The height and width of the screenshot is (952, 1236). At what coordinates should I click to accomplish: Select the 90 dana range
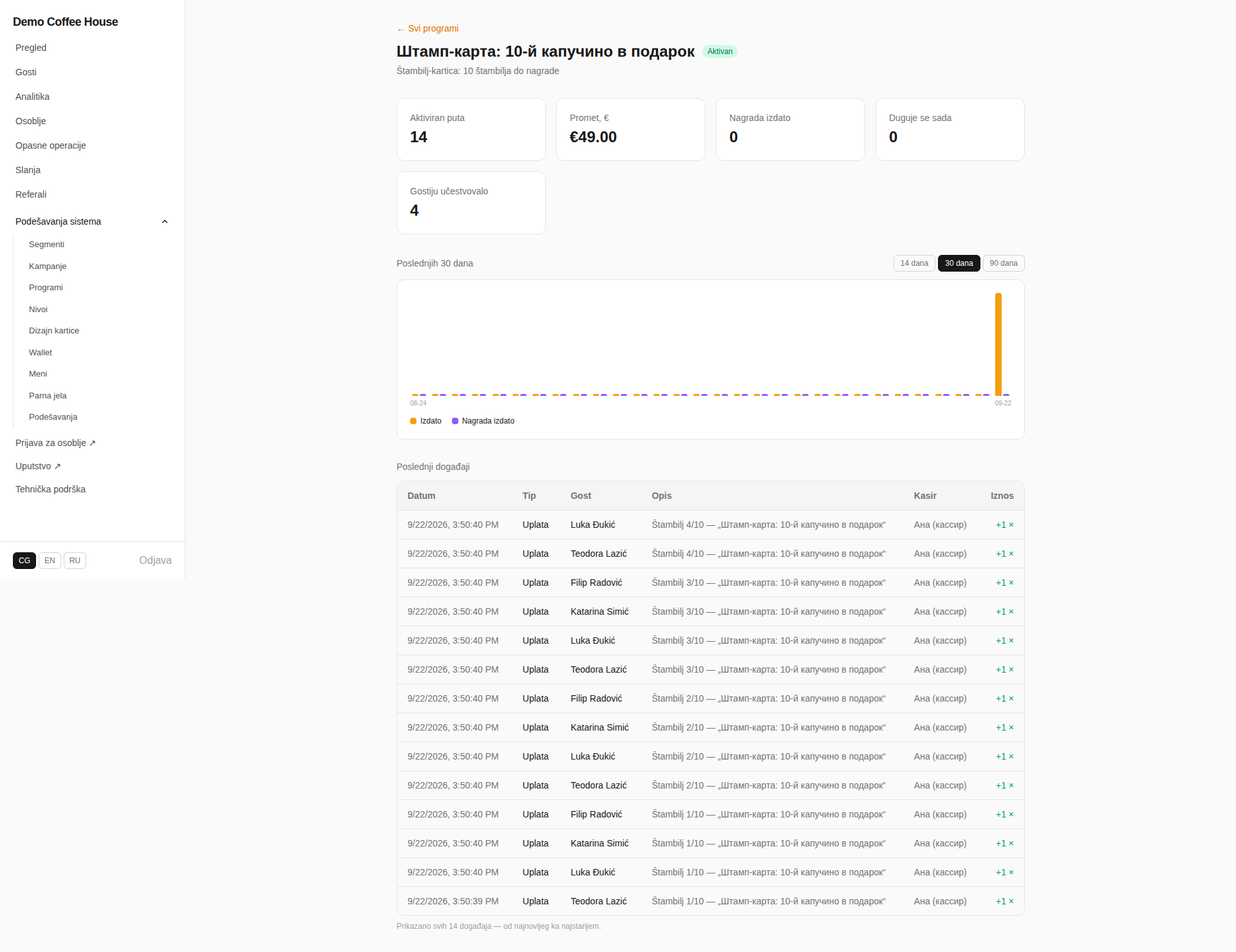pyautogui.click(x=1004, y=263)
